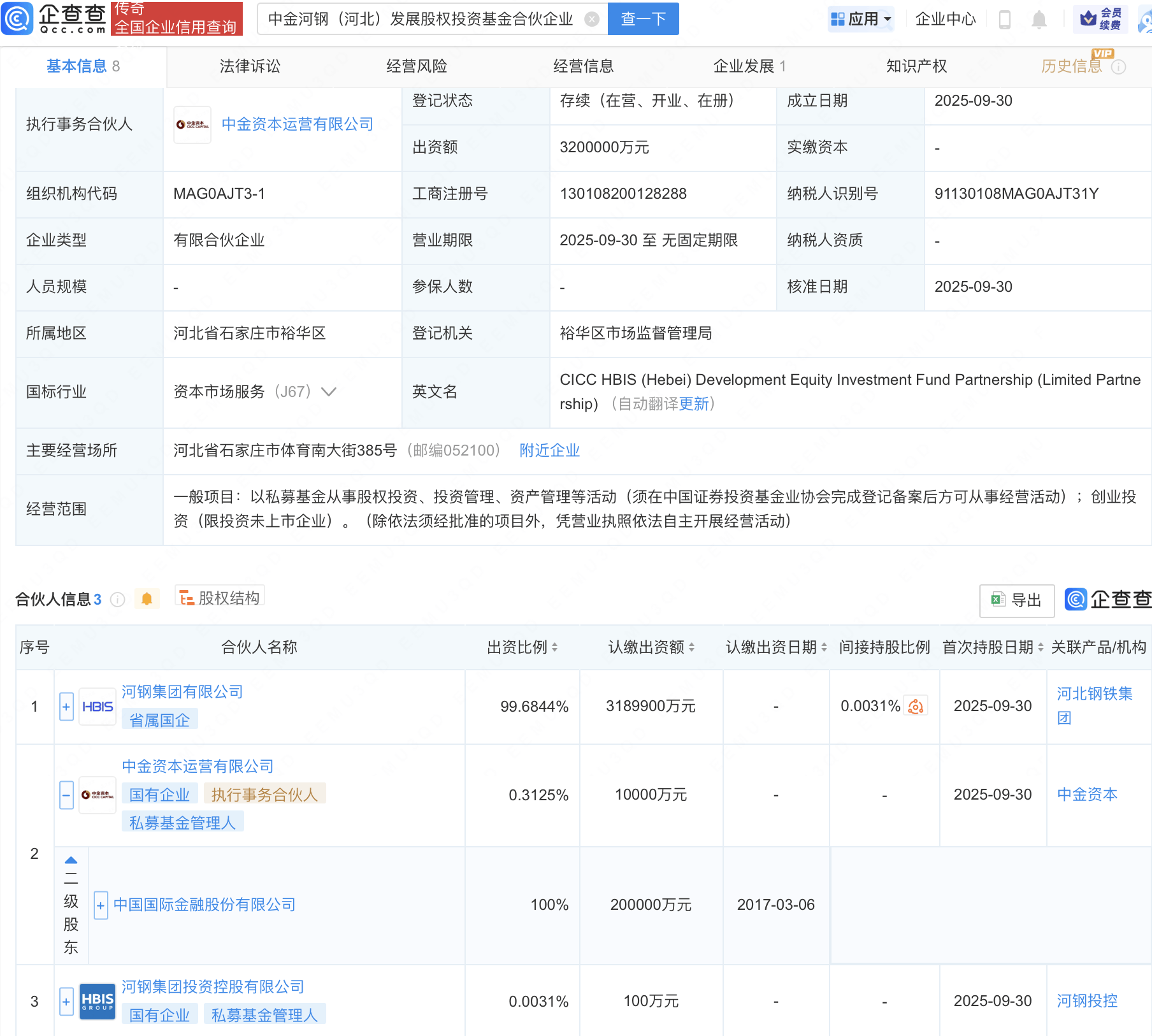Viewport: 1152px width, 1036px height.
Task: Open indirect shareholding path icon for 0.0031%
Action: [916, 706]
